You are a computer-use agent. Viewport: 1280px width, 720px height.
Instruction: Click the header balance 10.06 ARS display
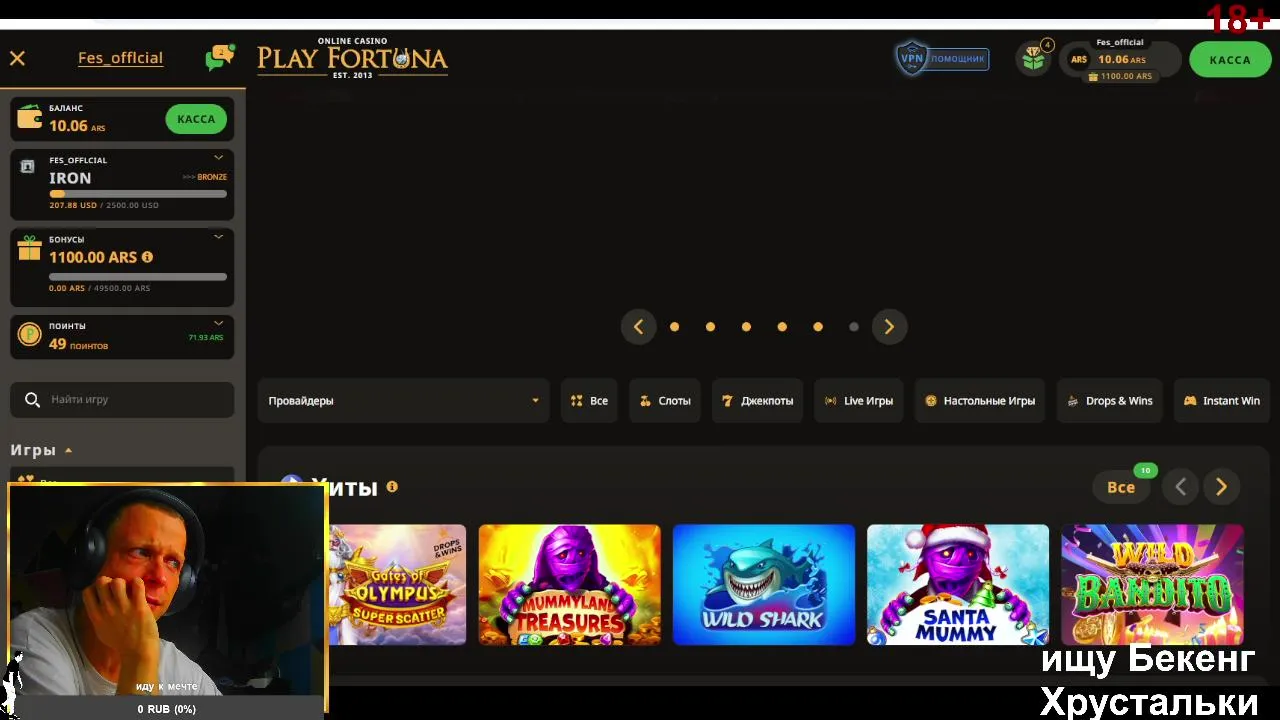(1120, 60)
